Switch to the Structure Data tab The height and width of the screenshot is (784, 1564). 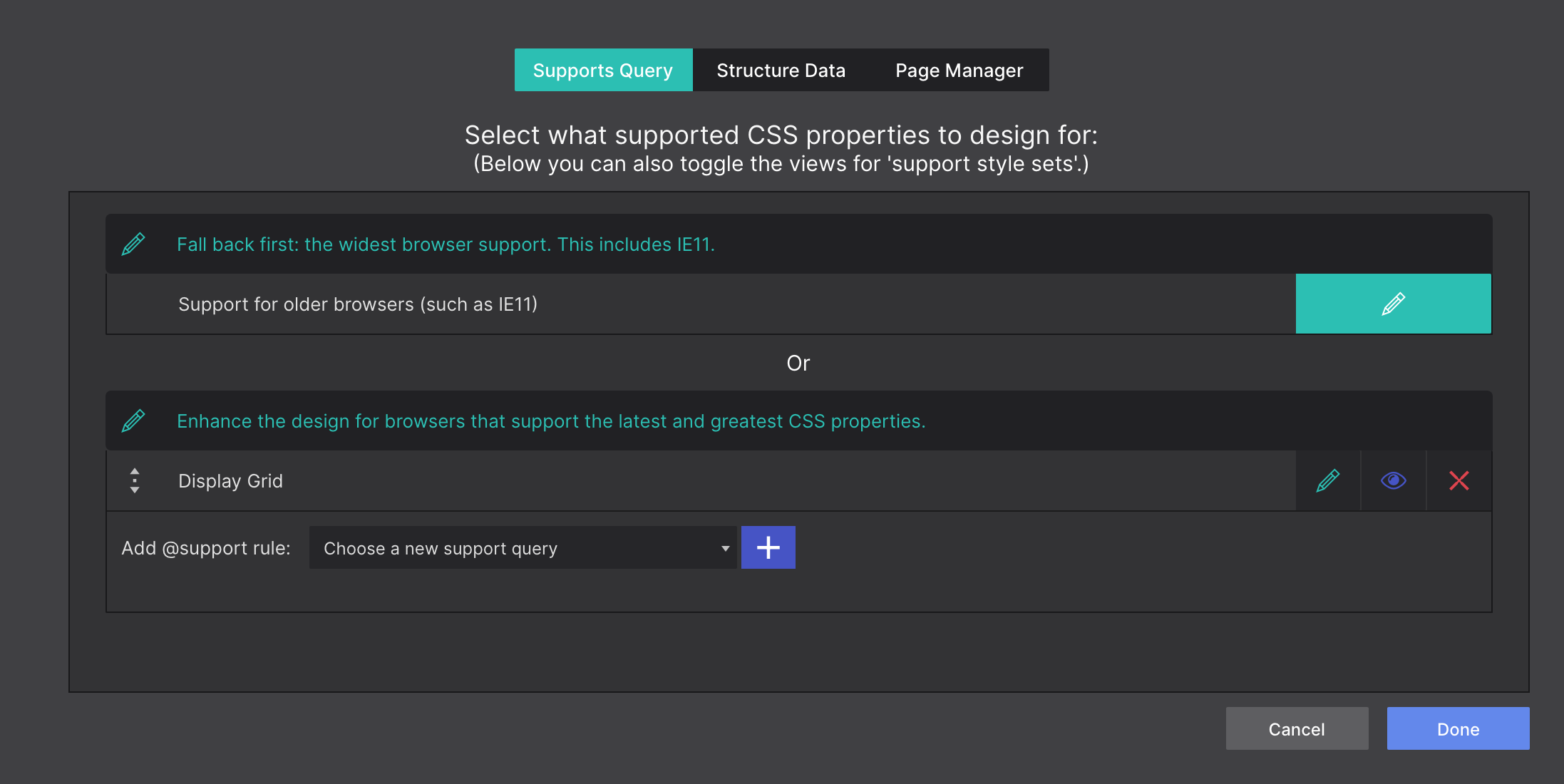point(781,70)
